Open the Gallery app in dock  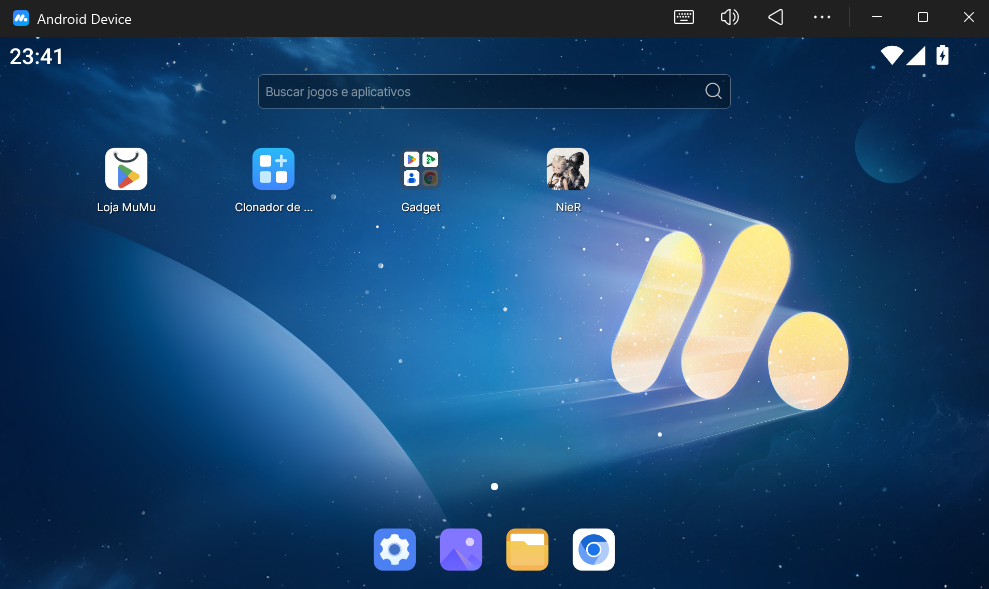(x=461, y=549)
